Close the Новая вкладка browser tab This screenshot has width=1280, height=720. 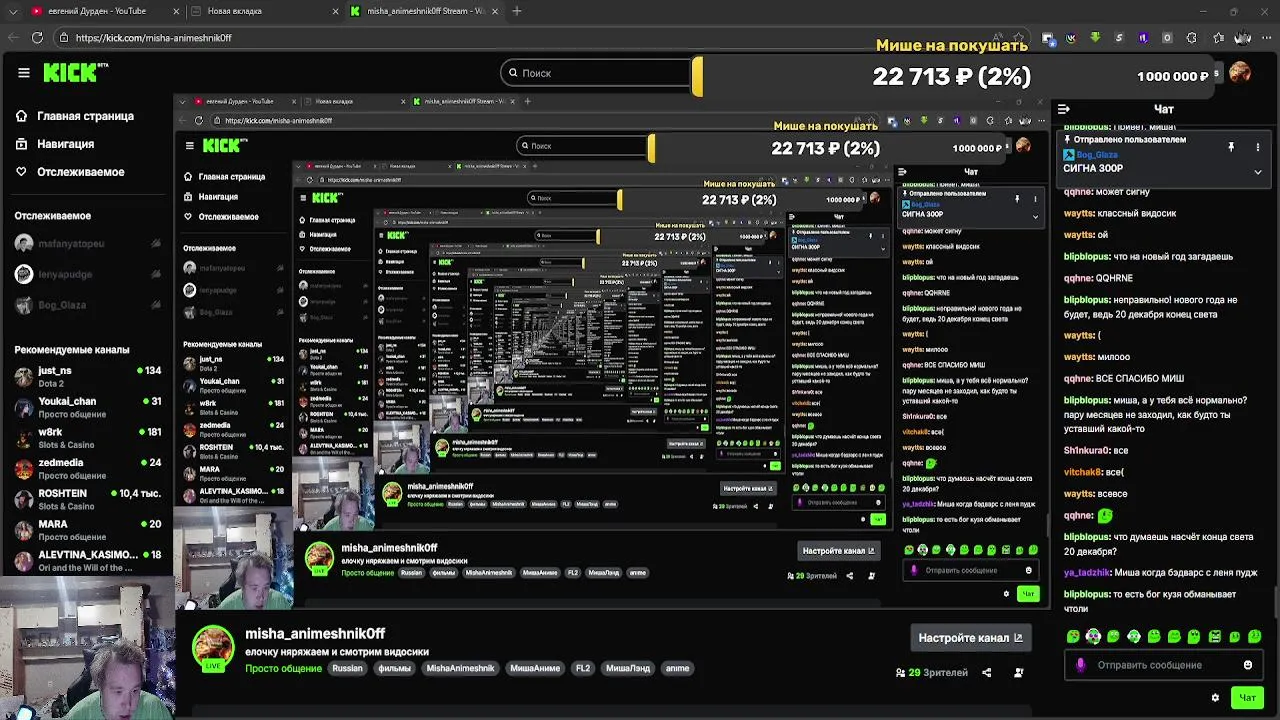pos(336,11)
